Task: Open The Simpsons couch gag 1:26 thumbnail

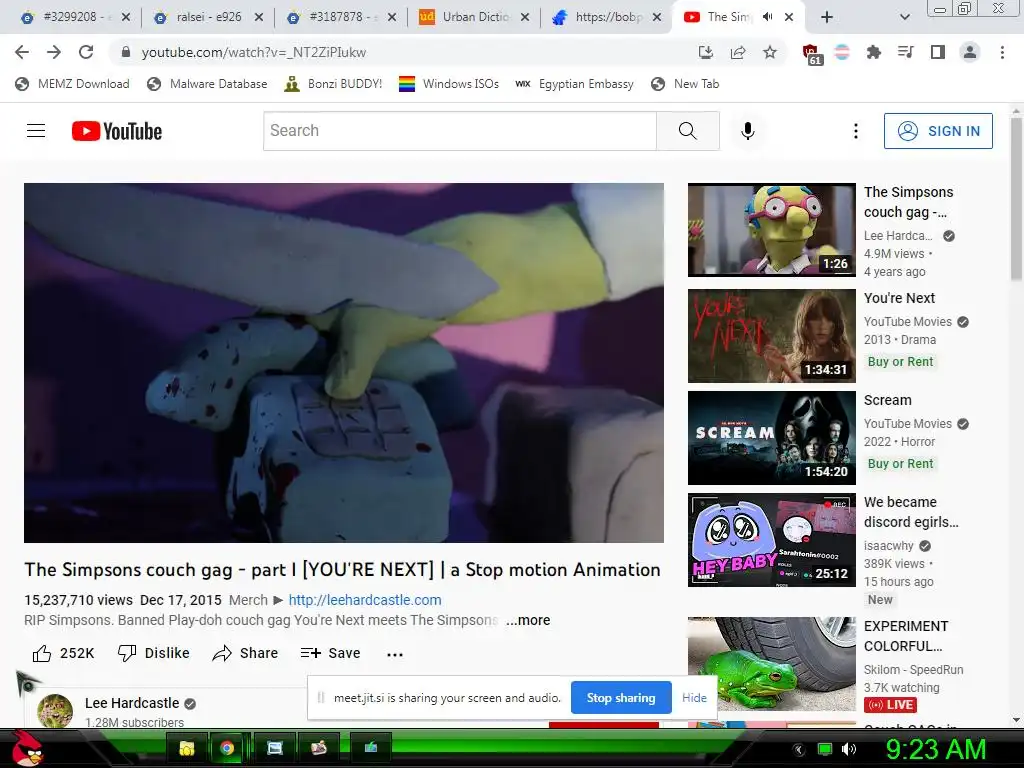Action: point(771,230)
